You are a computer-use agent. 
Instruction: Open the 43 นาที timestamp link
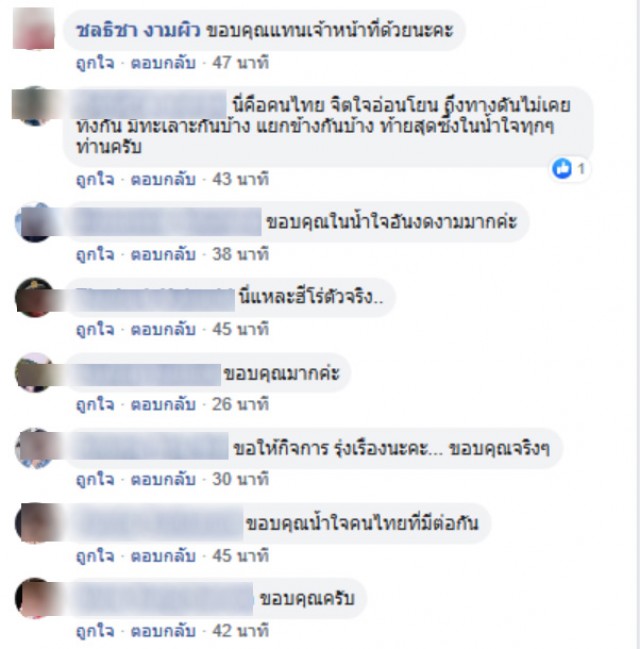[241, 180]
